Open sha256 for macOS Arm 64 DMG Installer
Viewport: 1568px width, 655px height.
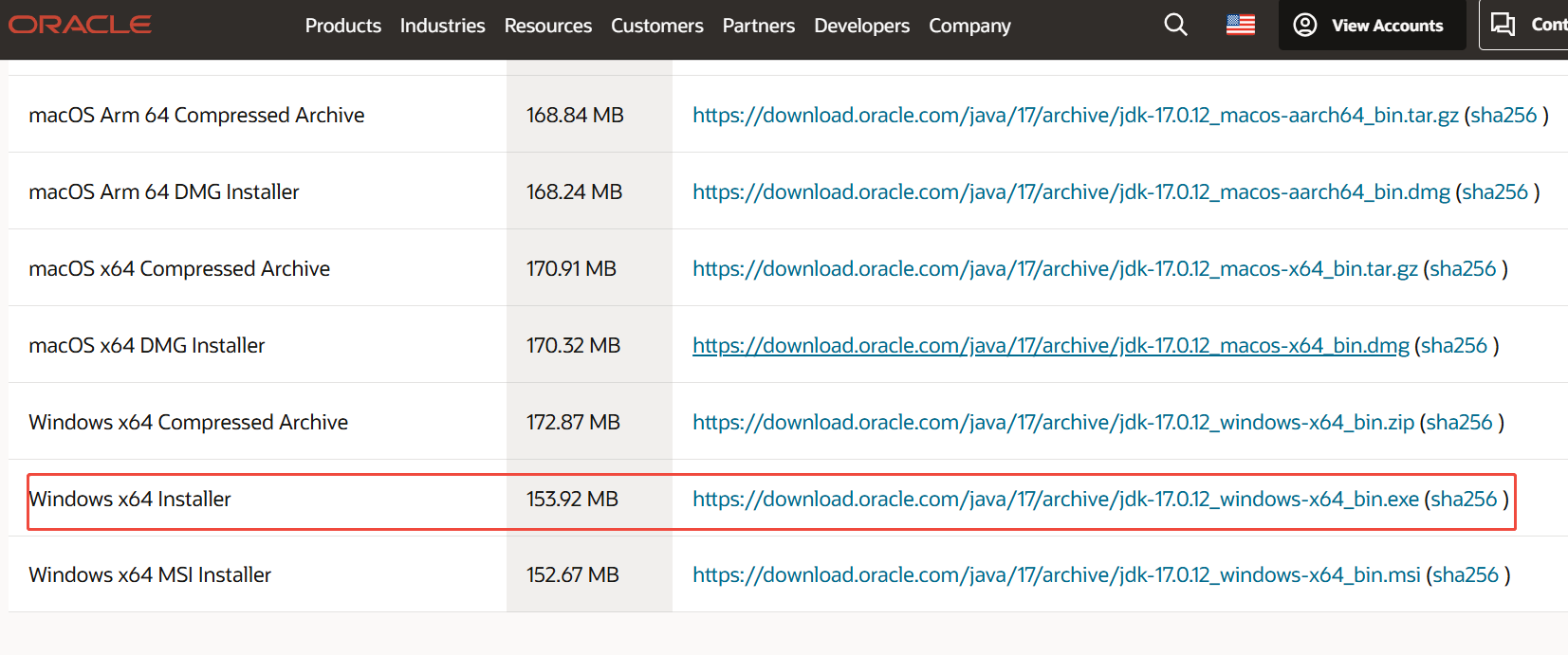1495,191
